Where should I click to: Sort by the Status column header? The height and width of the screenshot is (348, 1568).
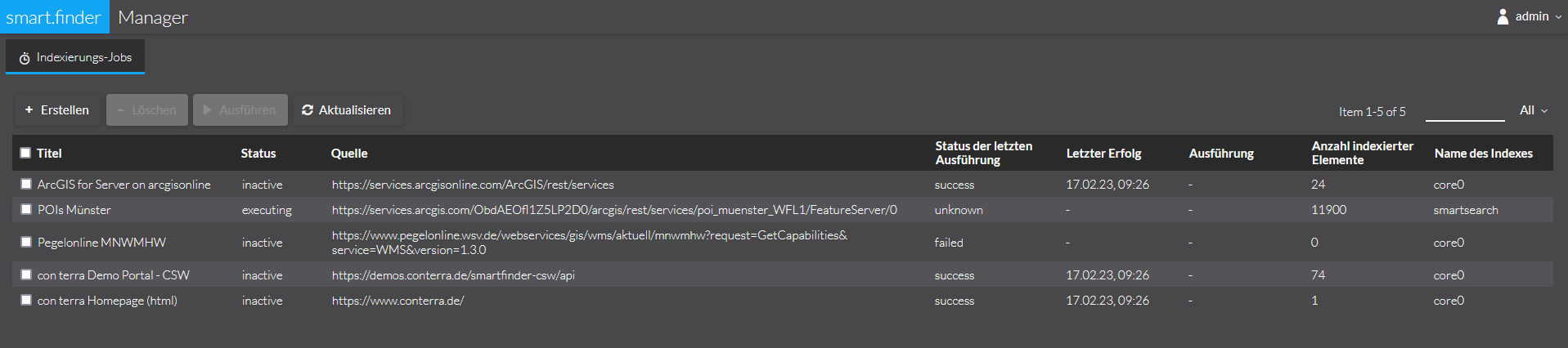(258, 154)
